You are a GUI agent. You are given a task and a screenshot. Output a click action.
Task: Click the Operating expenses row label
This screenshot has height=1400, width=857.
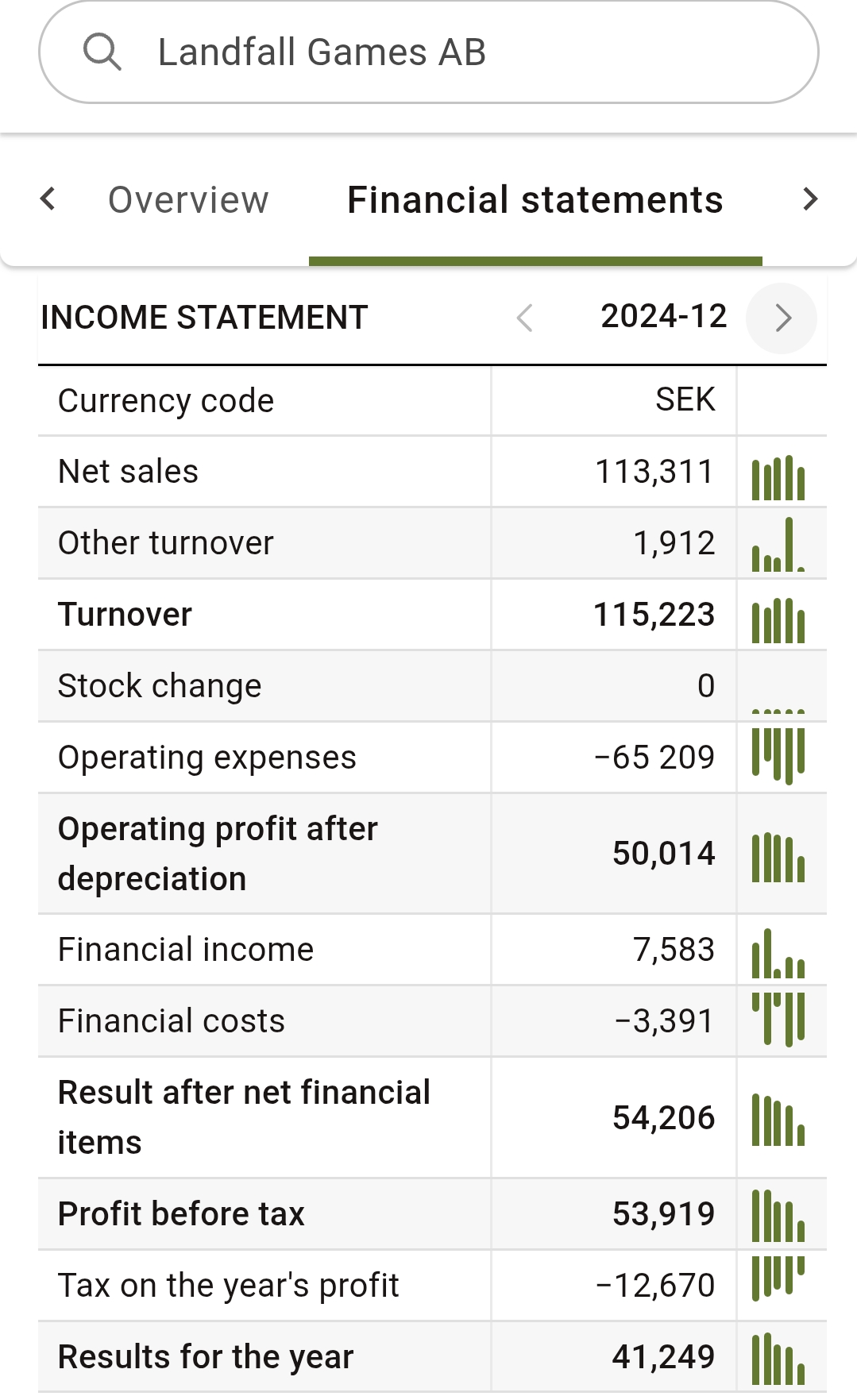tap(207, 758)
